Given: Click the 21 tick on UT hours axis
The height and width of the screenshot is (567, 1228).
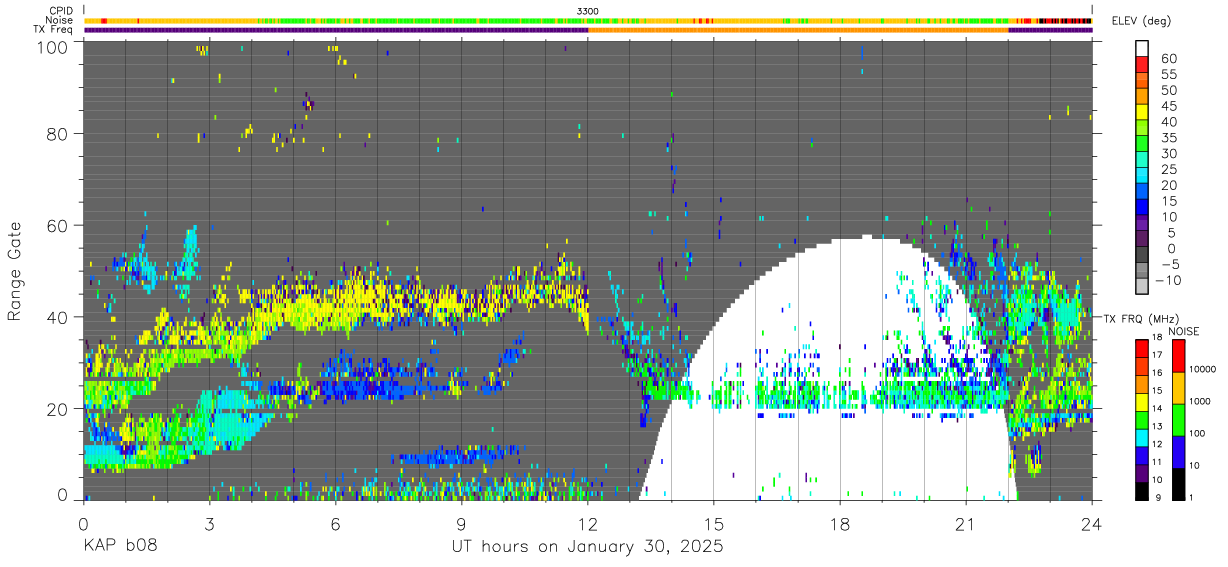Looking at the screenshot, I should point(966,524).
